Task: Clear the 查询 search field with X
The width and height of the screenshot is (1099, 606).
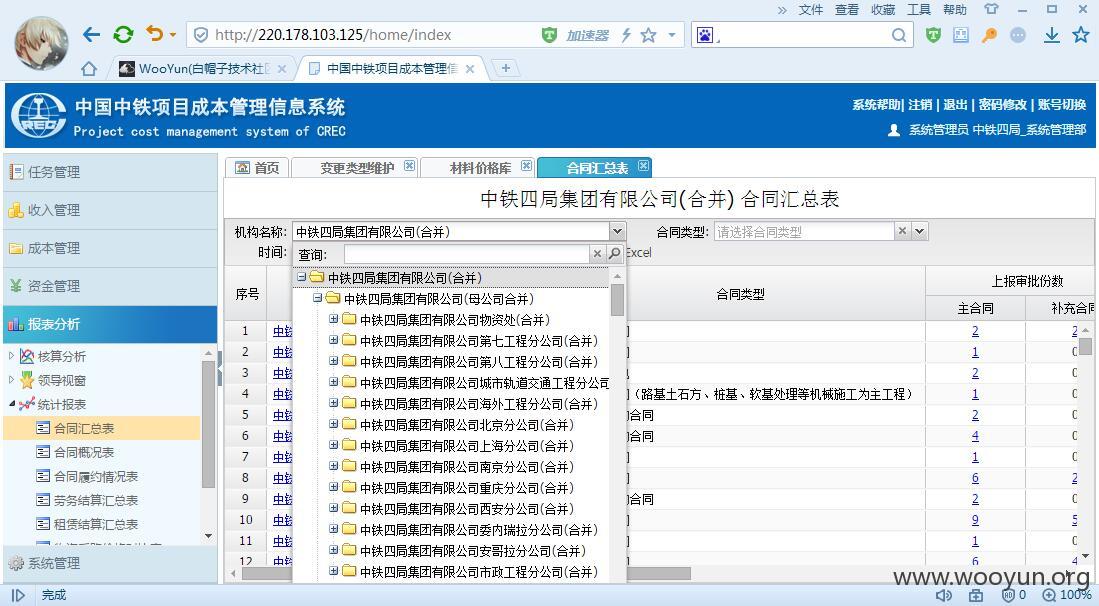Action: pos(597,254)
